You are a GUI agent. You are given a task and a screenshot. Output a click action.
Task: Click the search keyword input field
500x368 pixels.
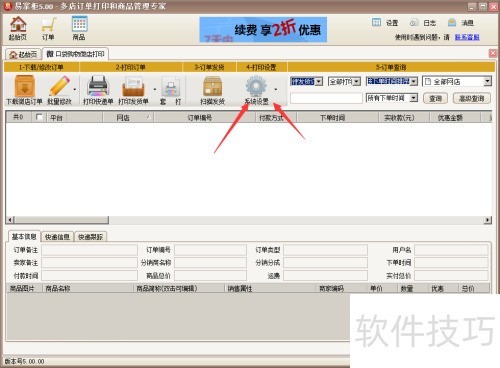coord(326,98)
